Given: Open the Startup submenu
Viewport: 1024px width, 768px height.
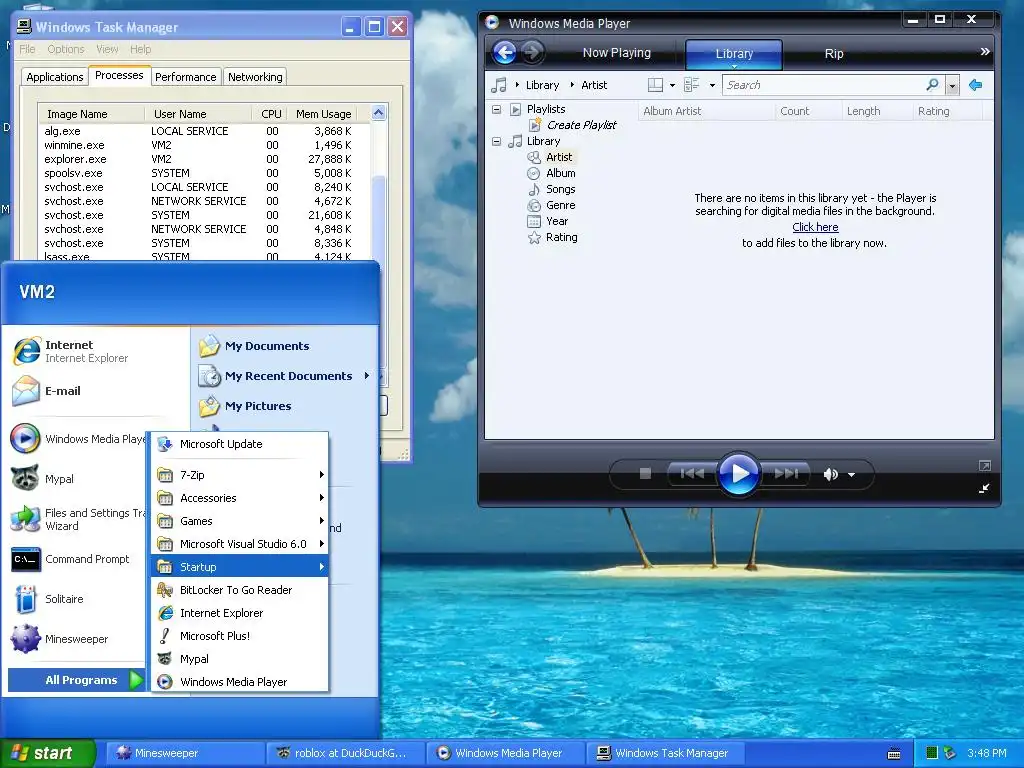Looking at the screenshot, I should (240, 567).
